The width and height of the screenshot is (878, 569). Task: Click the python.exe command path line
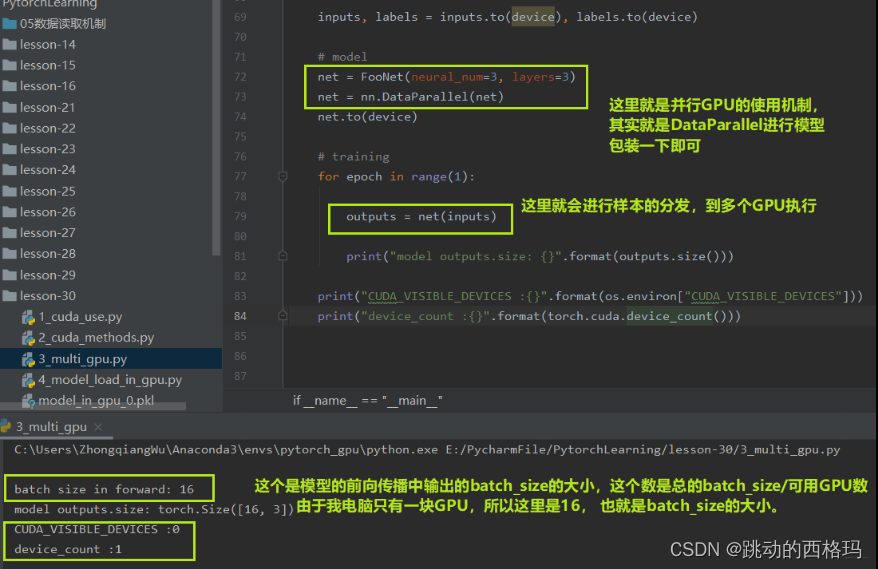427,450
